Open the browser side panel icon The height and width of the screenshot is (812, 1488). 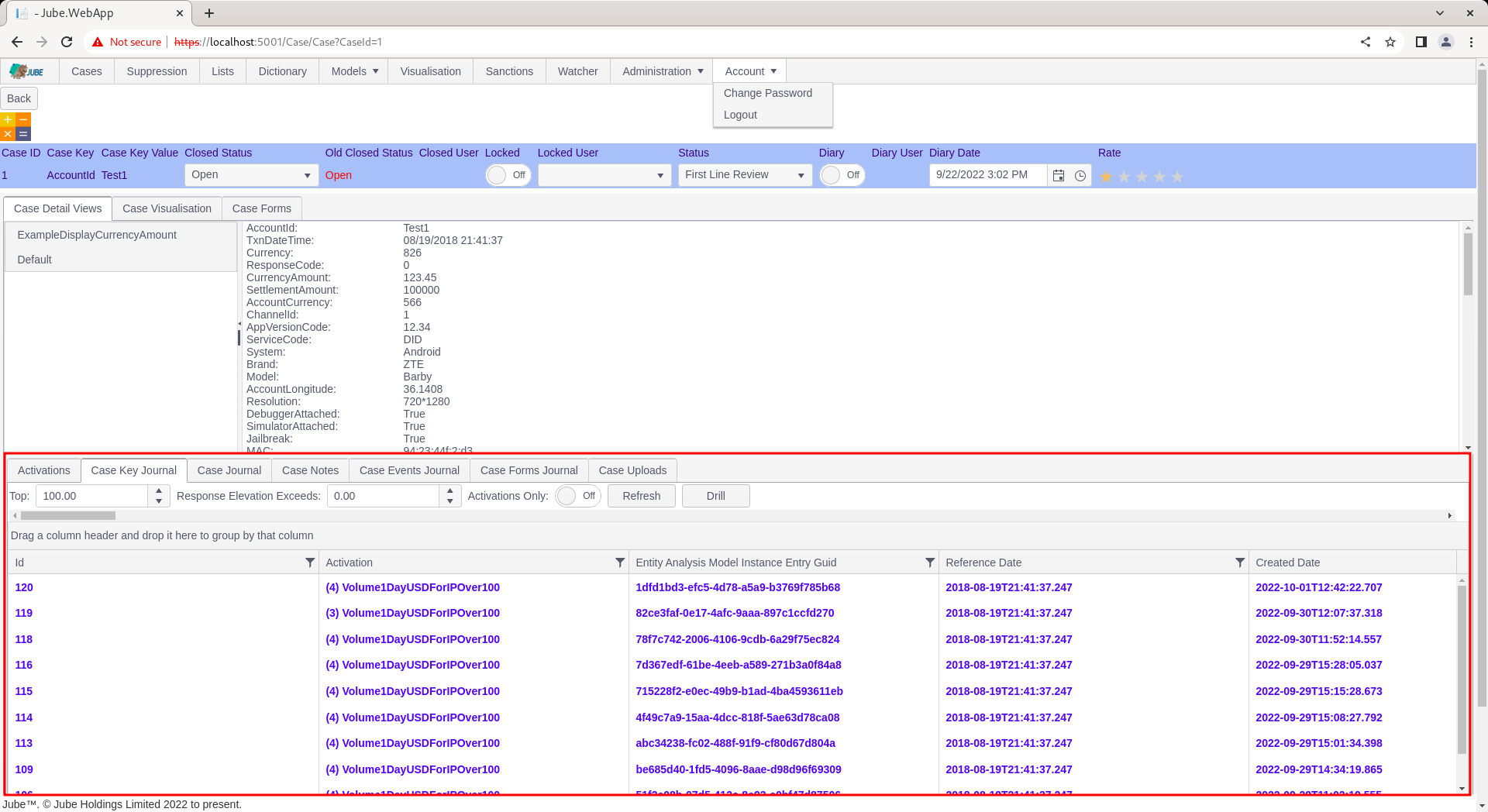point(1421,42)
